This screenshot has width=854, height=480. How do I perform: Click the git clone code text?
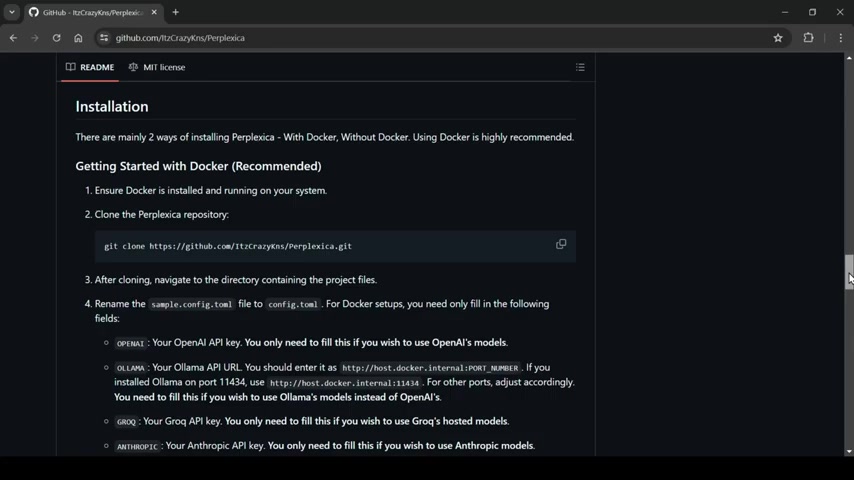(228, 246)
